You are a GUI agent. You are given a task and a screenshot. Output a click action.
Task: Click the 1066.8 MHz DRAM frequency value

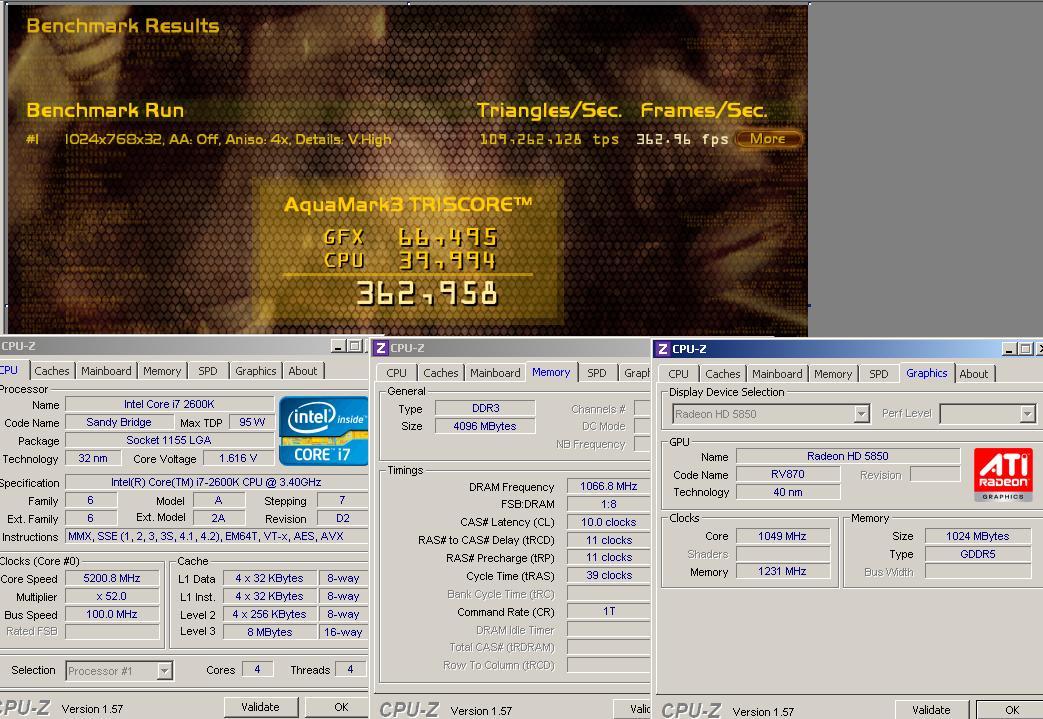pos(609,486)
